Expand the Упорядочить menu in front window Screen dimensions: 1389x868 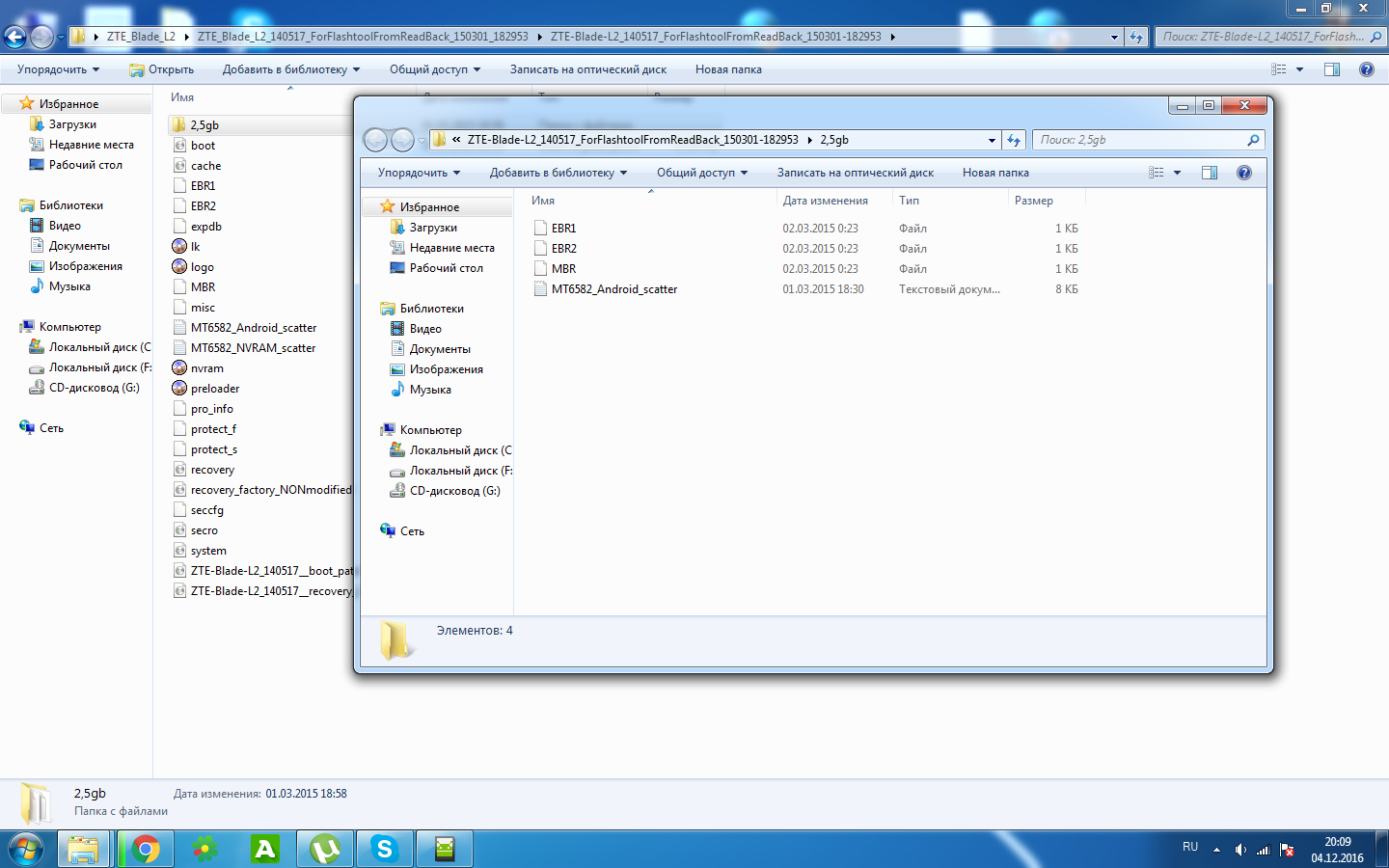[419, 173]
